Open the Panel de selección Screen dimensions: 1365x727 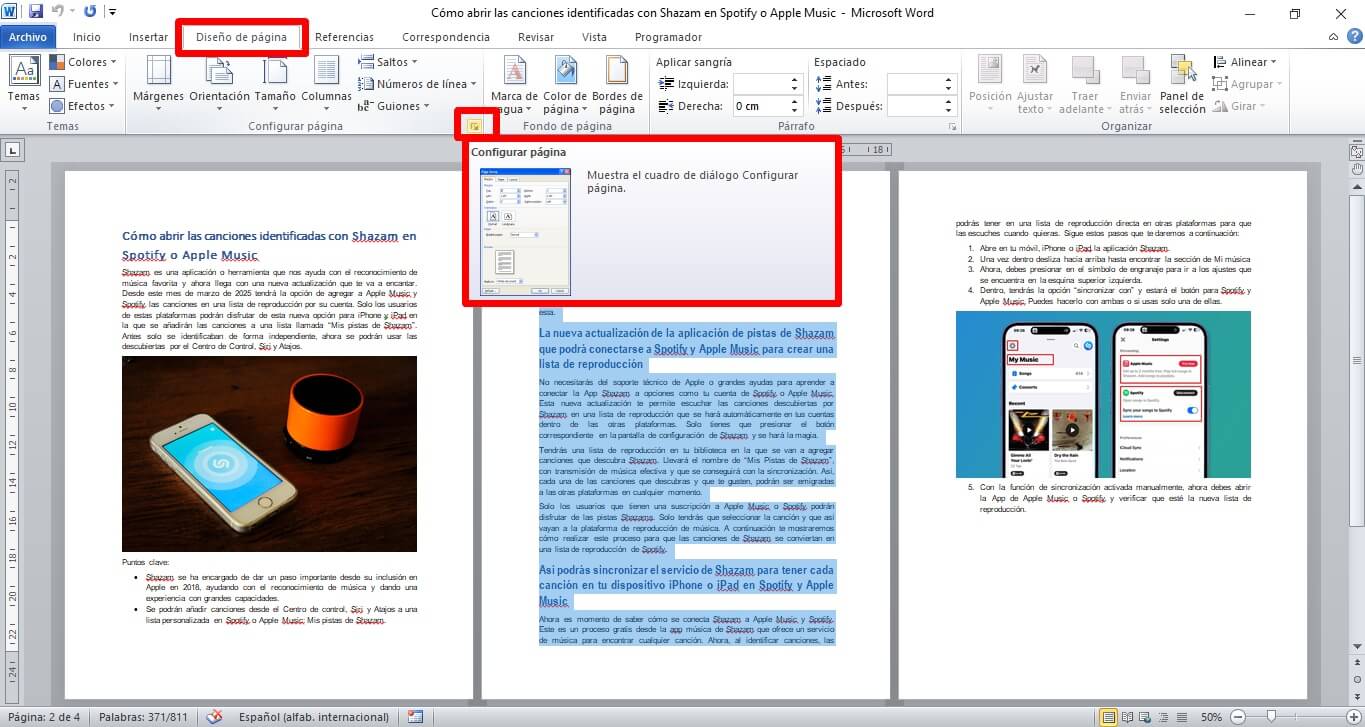click(x=1182, y=85)
